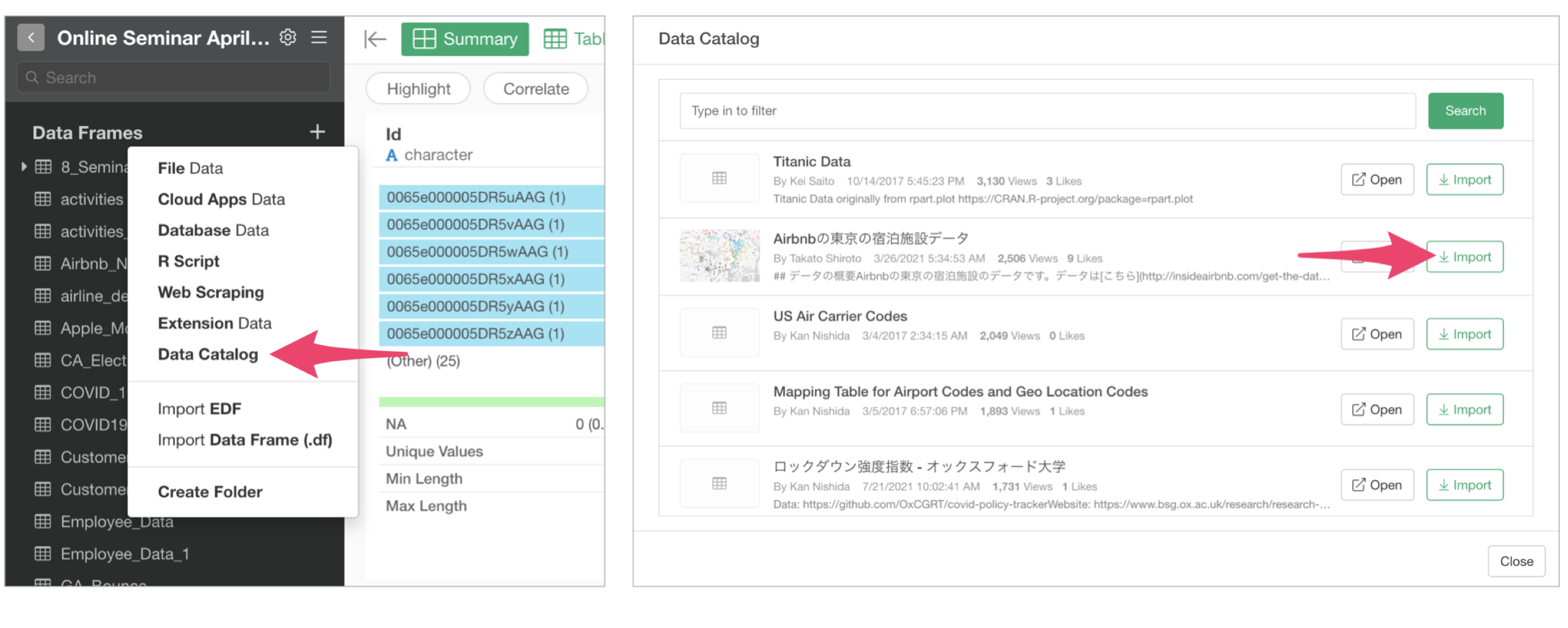Click the table placeholder icon for Titanic Data
The height and width of the screenshot is (628, 1568).
tap(719, 178)
